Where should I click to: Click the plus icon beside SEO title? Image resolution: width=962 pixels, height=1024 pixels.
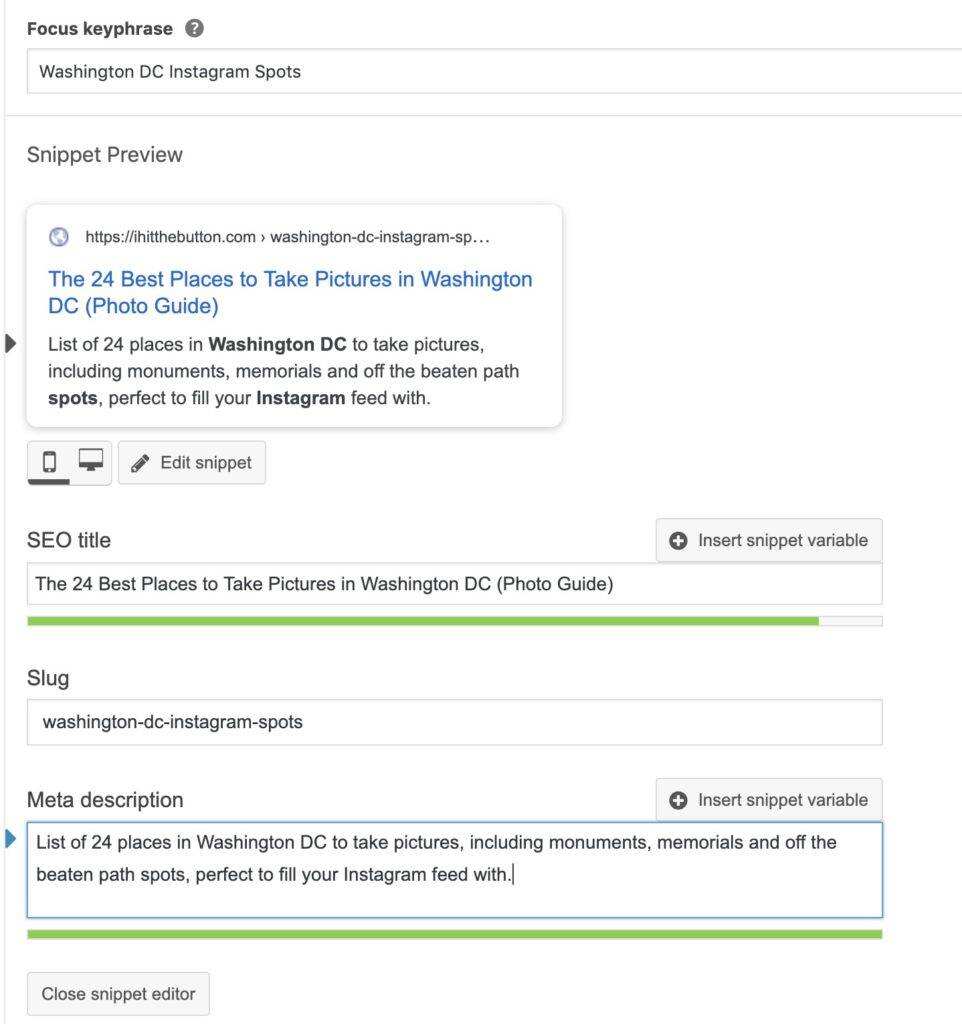tap(678, 540)
